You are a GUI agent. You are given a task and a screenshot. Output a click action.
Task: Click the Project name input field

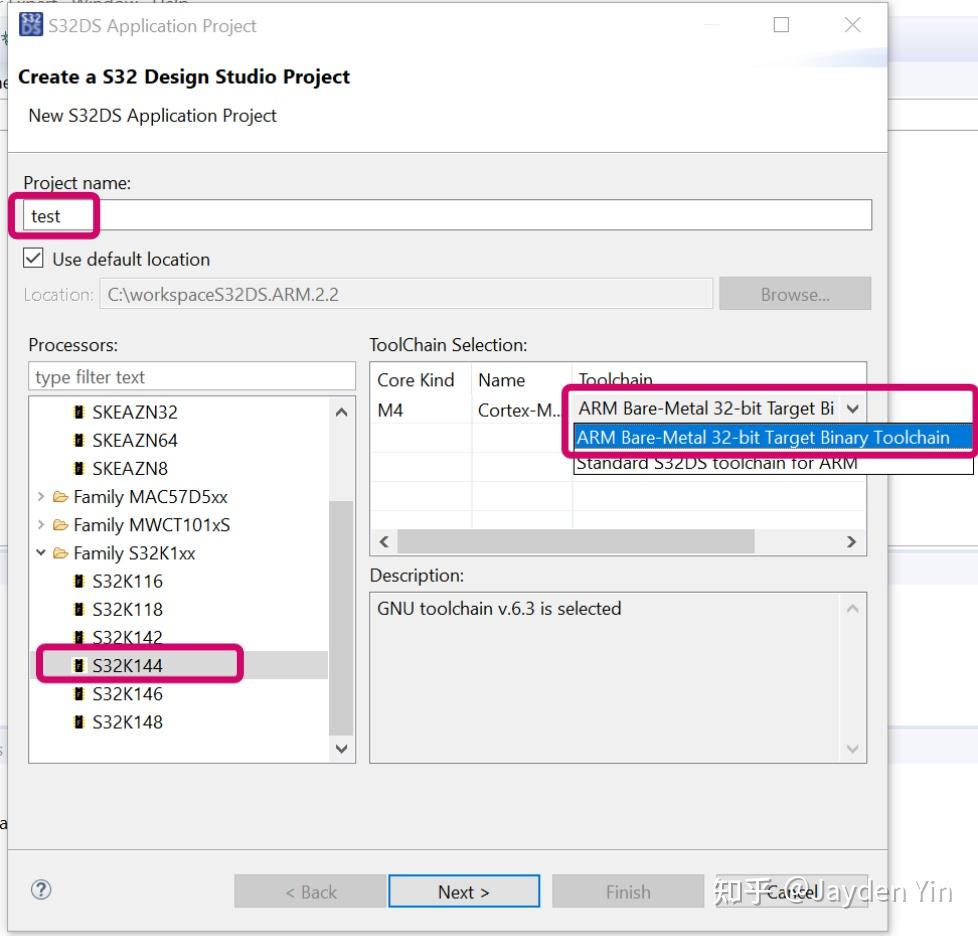(x=447, y=216)
